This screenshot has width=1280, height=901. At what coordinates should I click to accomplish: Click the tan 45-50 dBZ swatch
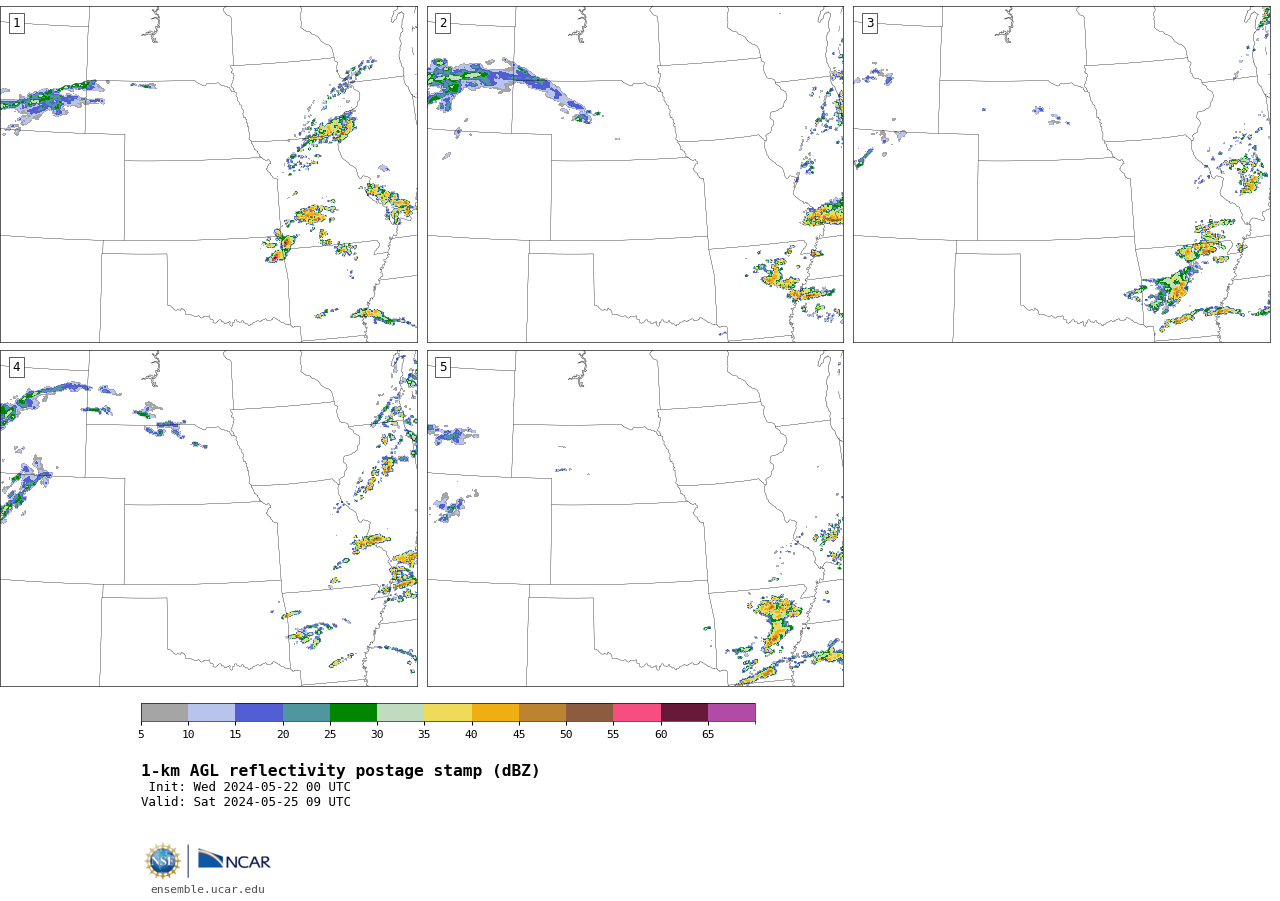pos(542,713)
